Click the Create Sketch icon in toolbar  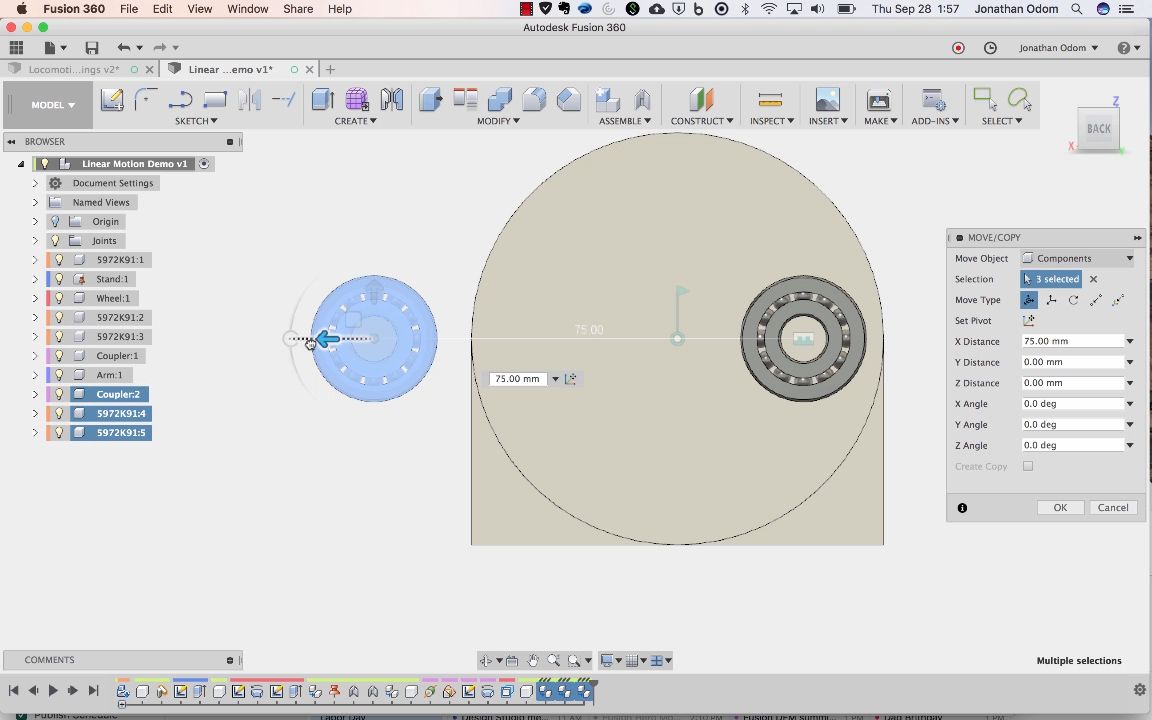112,99
